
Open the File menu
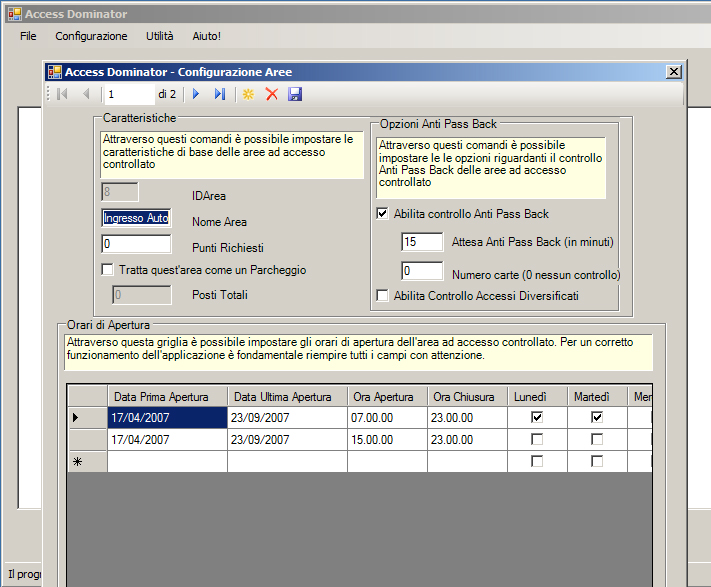pyautogui.click(x=28, y=36)
